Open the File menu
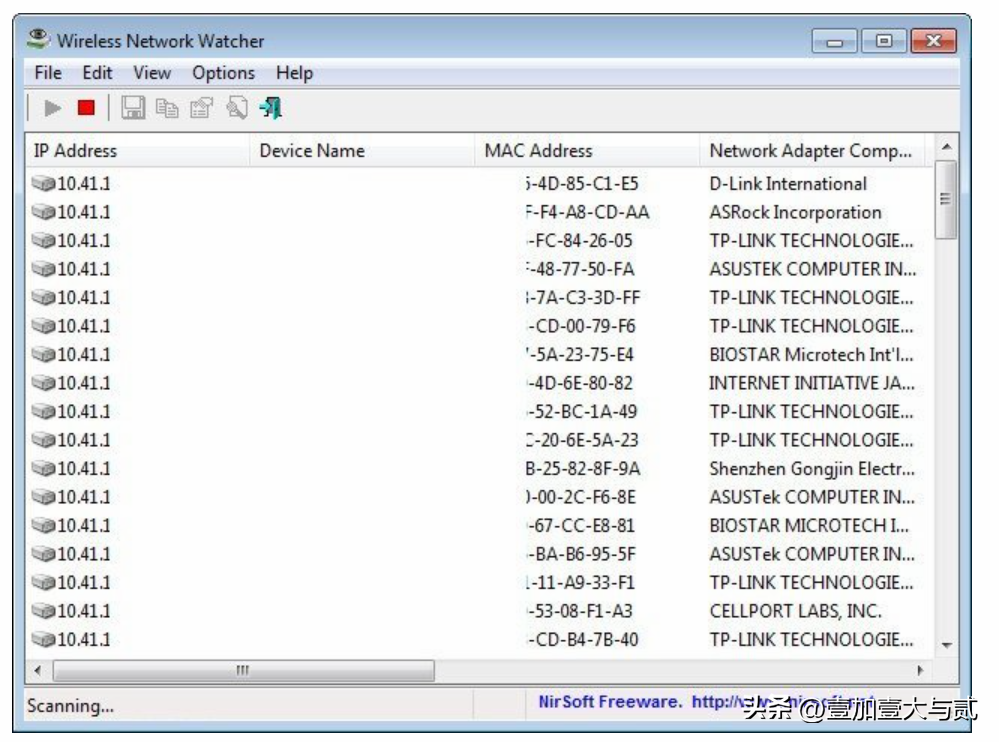The height and width of the screenshot is (742, 999). pos(48,73)
